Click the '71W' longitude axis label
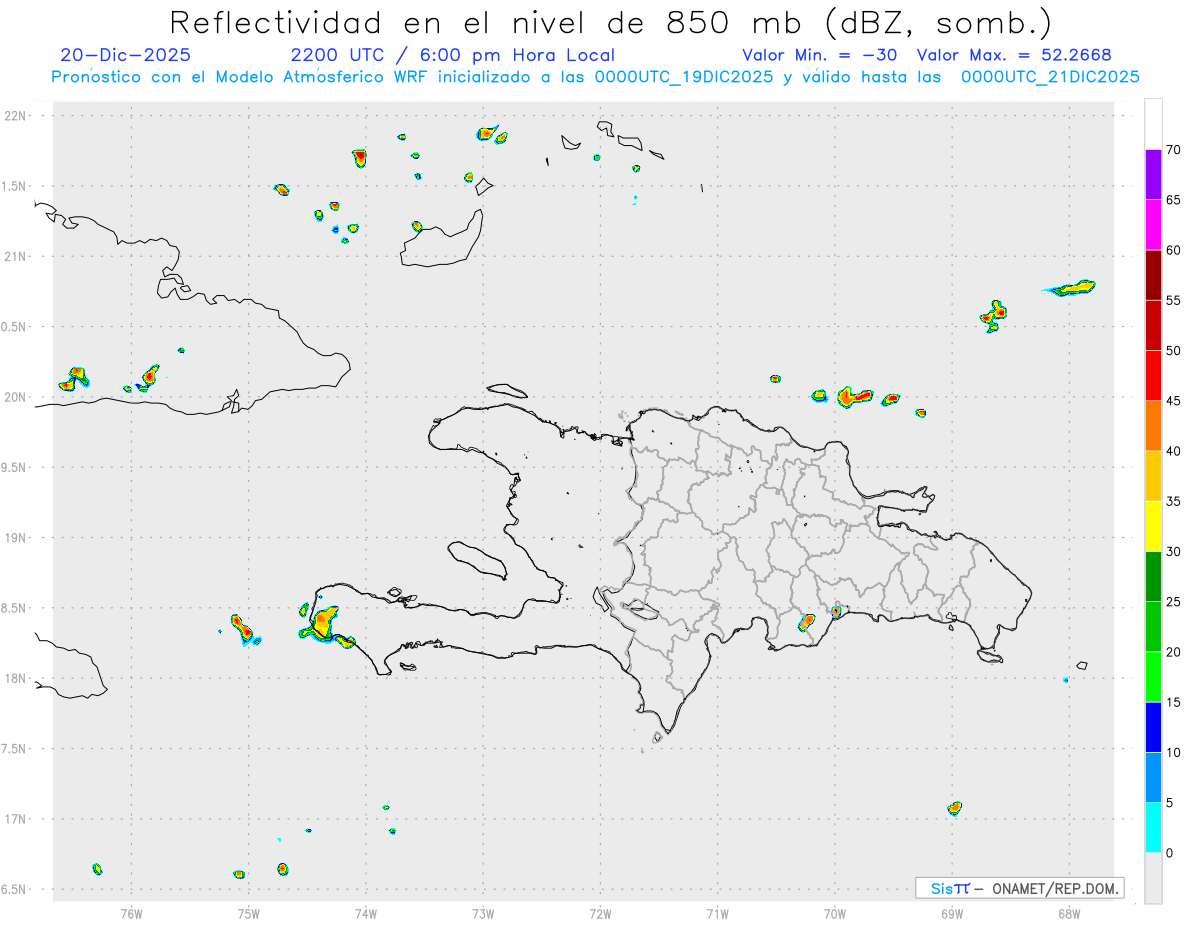Screen dimensions: 1200x927 717,912
